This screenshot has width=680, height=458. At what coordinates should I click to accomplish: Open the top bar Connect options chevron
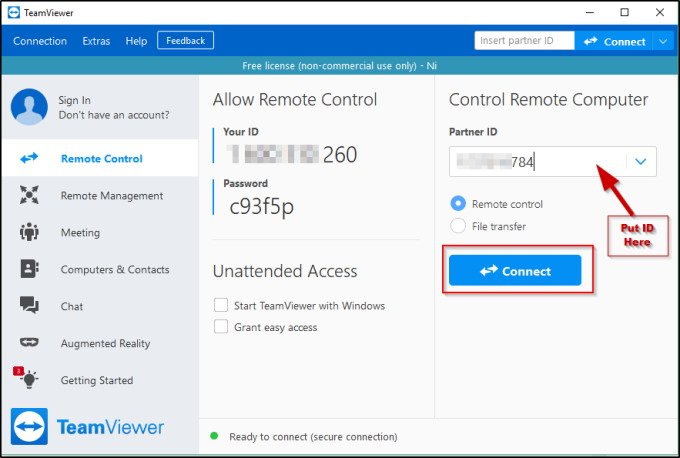663,42
